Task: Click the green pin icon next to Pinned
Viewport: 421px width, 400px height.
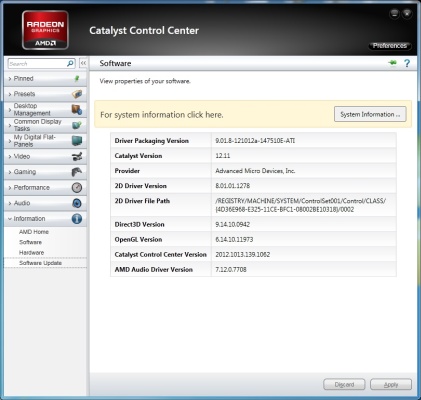Action: (x=77, y=79)
